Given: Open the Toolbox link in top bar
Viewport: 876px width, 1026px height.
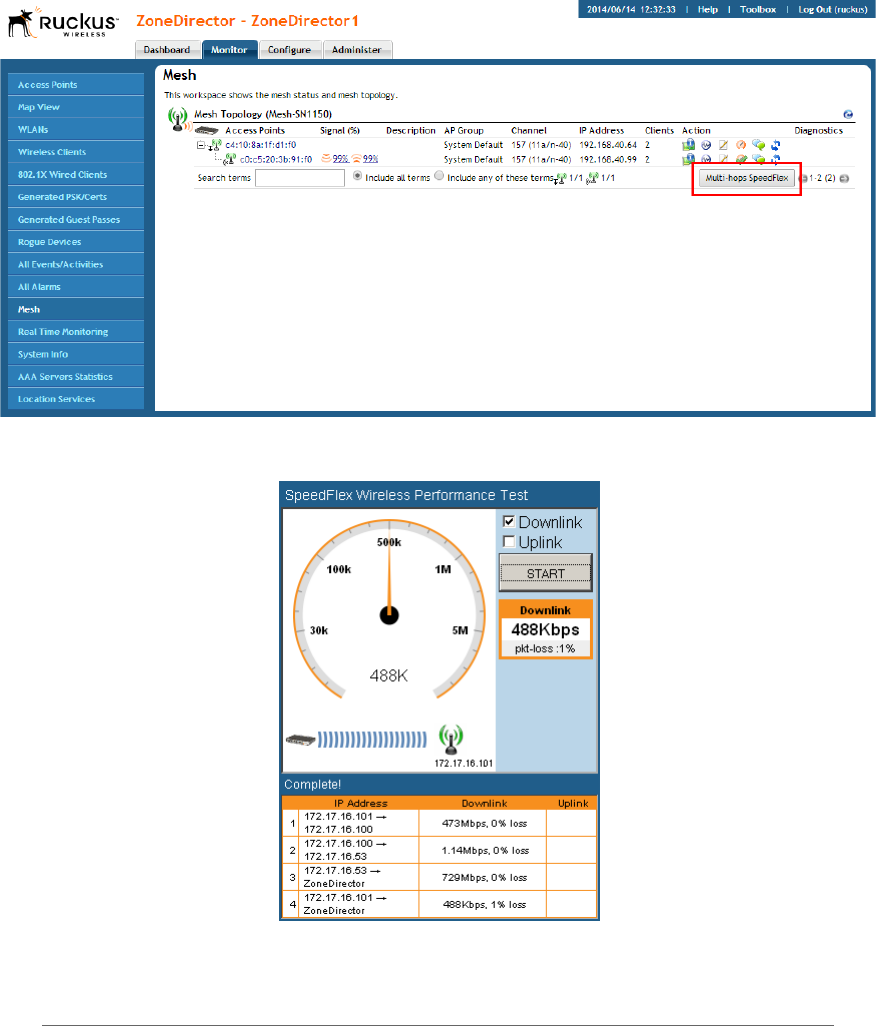Looking at the screenshot, I should 758,9.
